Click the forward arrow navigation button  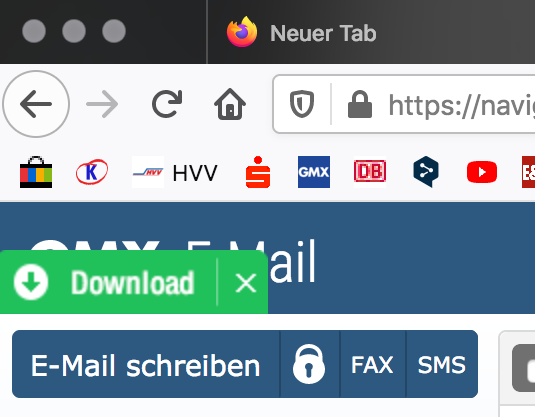tap(102, 104)
